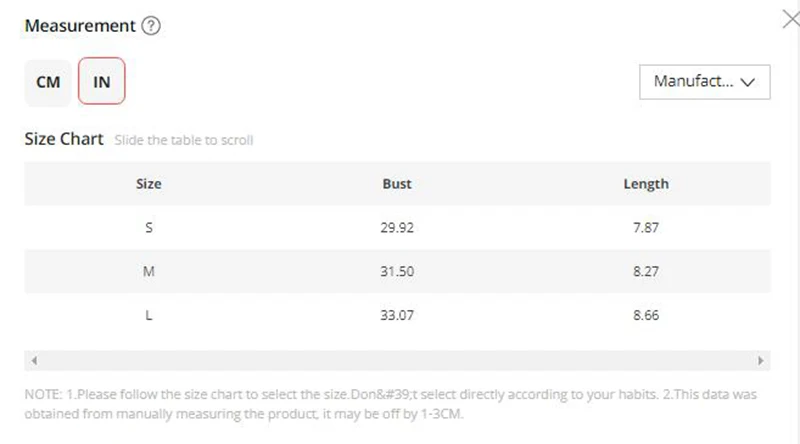Select the L size row
The image size is (800, 444).
click(x=397, y=315)
